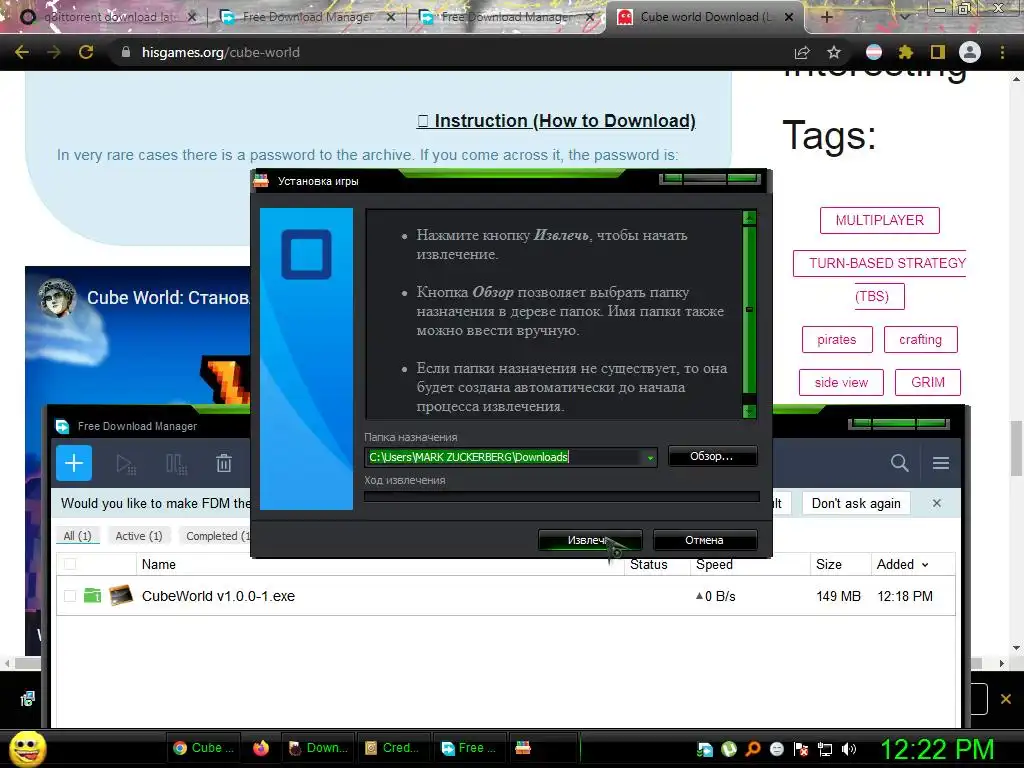Open the Cred... taskbar item
The height and width of the screenshot is (768, 1024).
coord(392,748)
